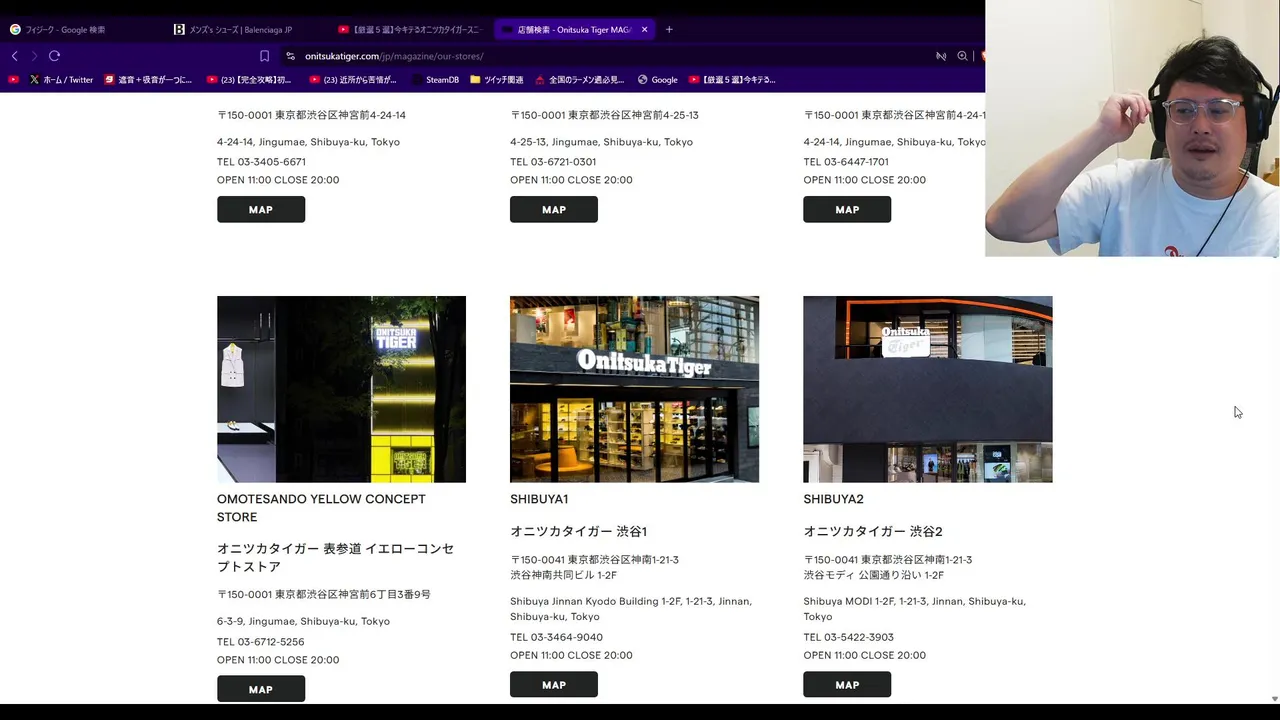Click the muted-audio icon in address bar

pos(941,56)
